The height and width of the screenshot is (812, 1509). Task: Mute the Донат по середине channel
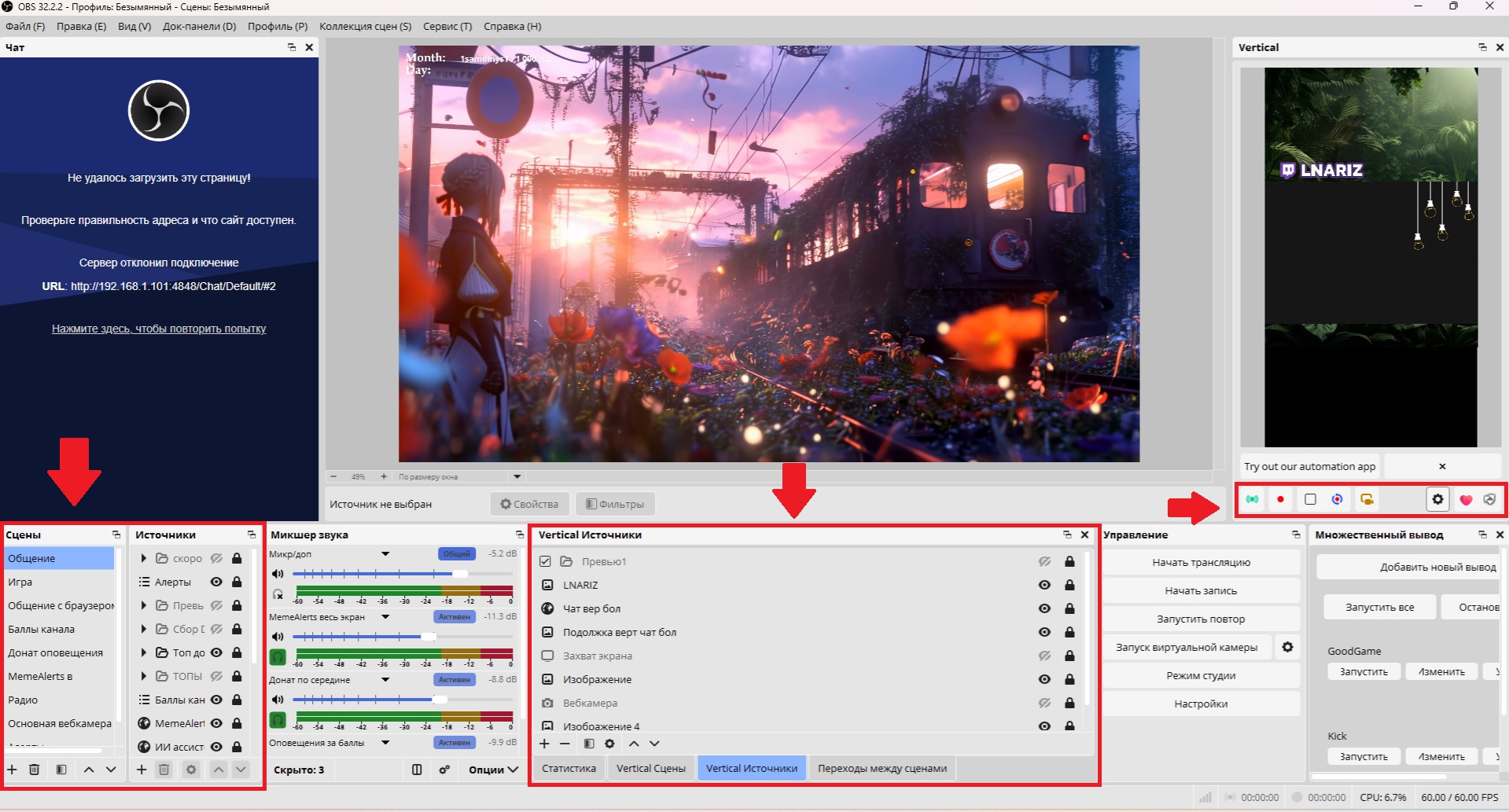[x=278, y=700]
